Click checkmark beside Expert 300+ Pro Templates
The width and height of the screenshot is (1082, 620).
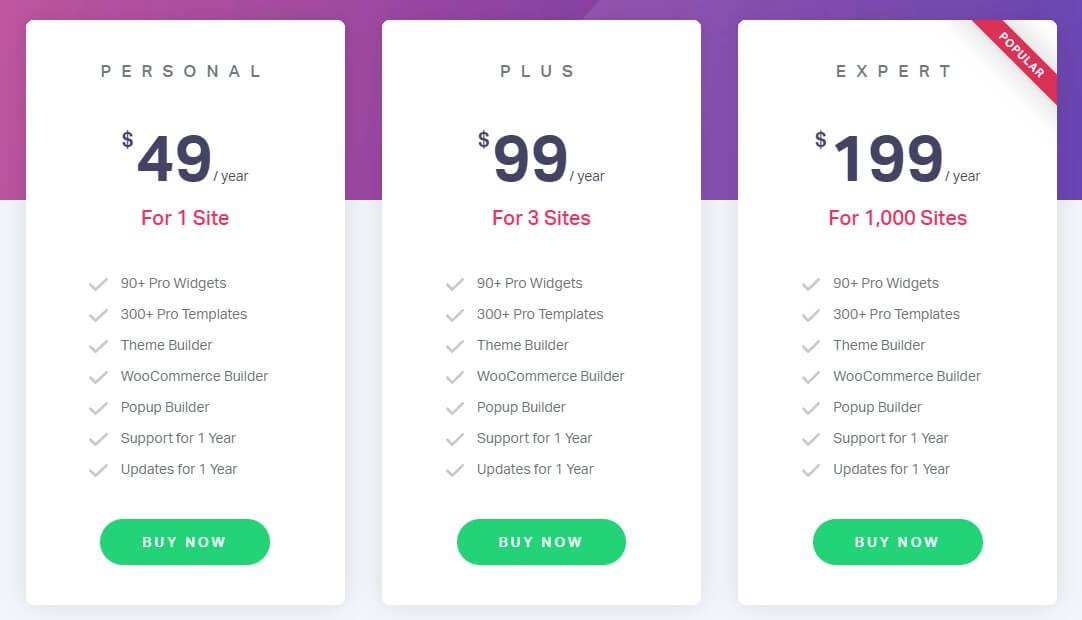[811, 316]
